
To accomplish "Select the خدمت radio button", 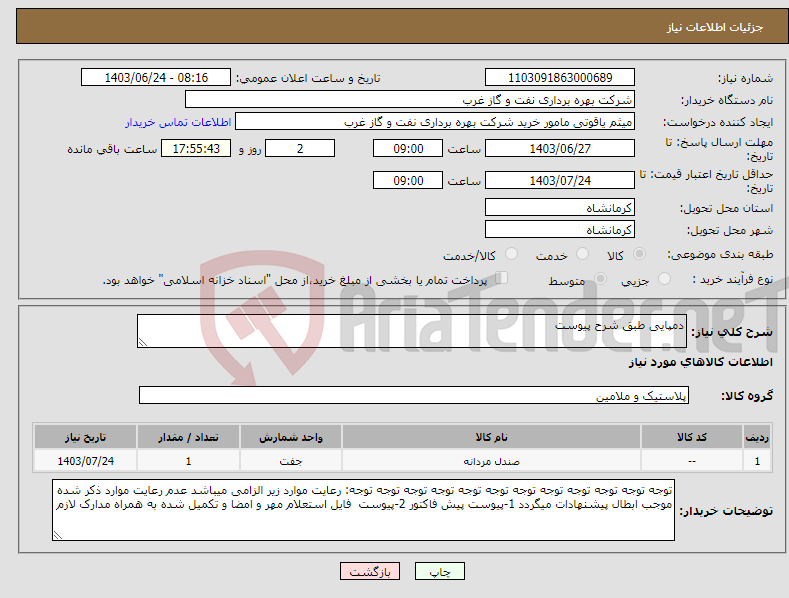I will [x=582, y=254].
